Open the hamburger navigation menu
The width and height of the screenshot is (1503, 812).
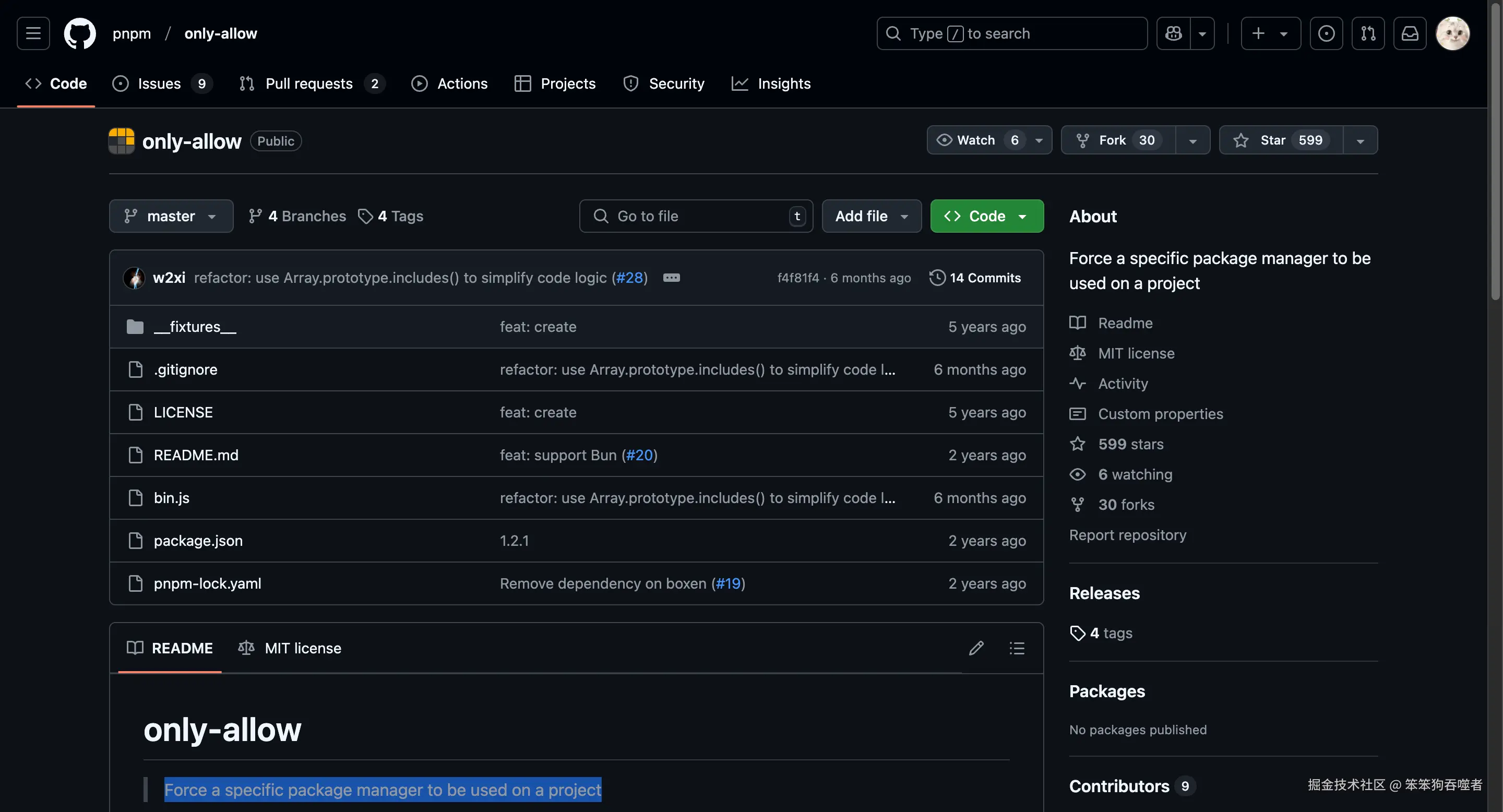point(33,33)
